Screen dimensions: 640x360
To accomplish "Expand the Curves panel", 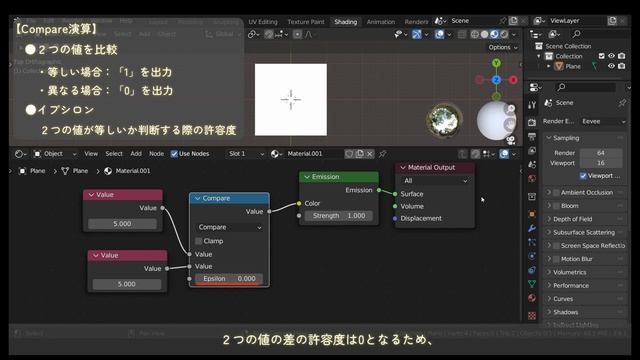I will pyautogui.click(x=562, y=299).
